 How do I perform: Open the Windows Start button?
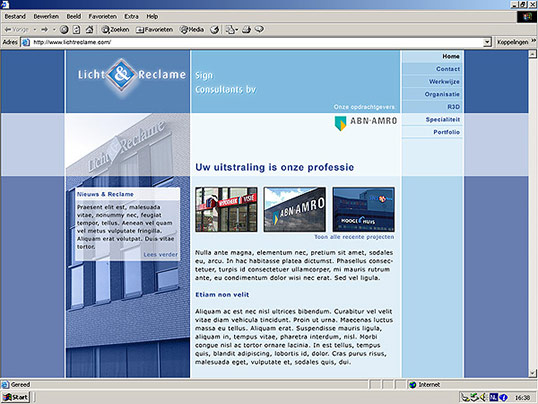pyautogui.click(x=15, y=397)
